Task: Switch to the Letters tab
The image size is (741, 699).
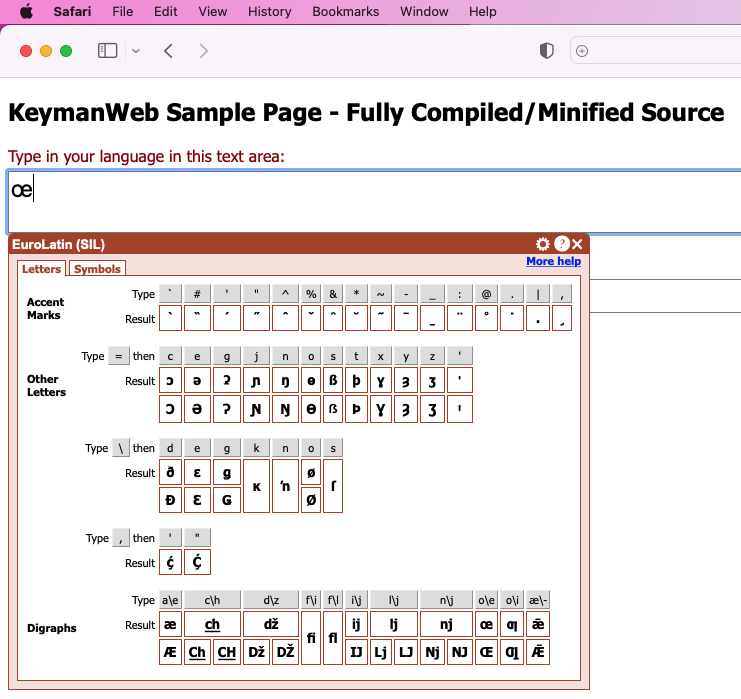Action: 41,268
